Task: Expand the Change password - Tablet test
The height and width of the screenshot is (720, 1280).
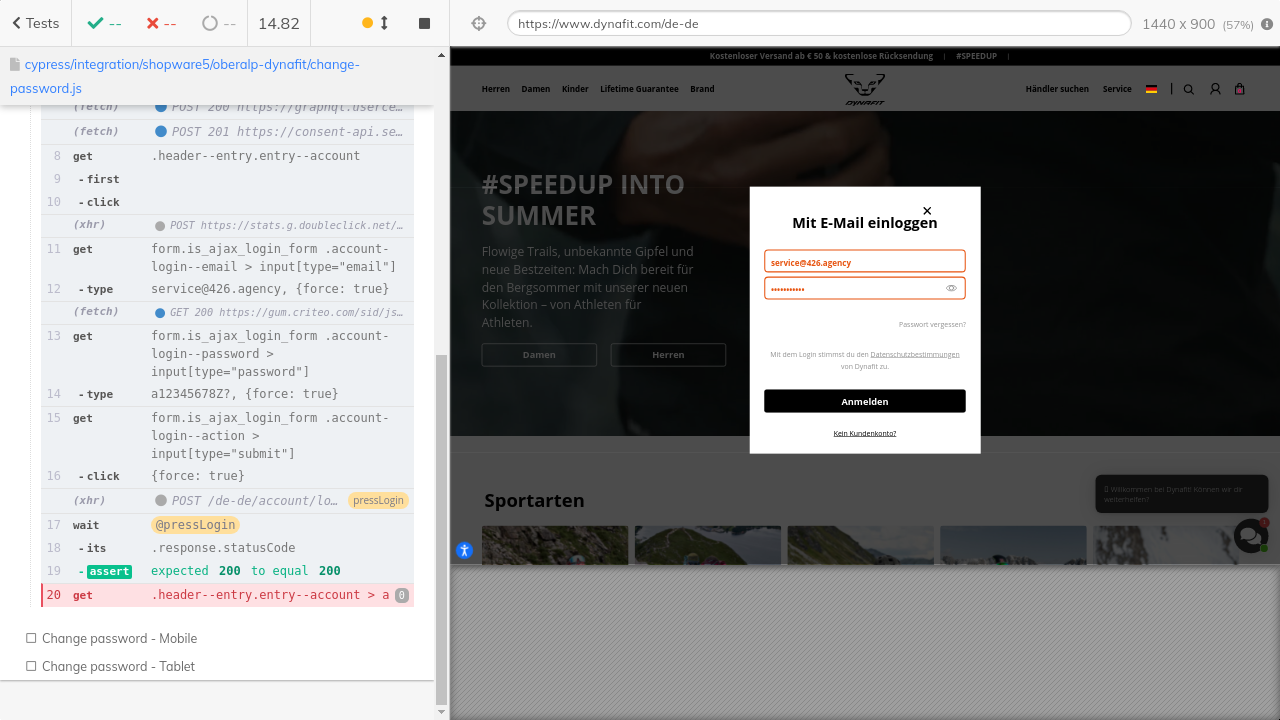Action: point(118,666)
